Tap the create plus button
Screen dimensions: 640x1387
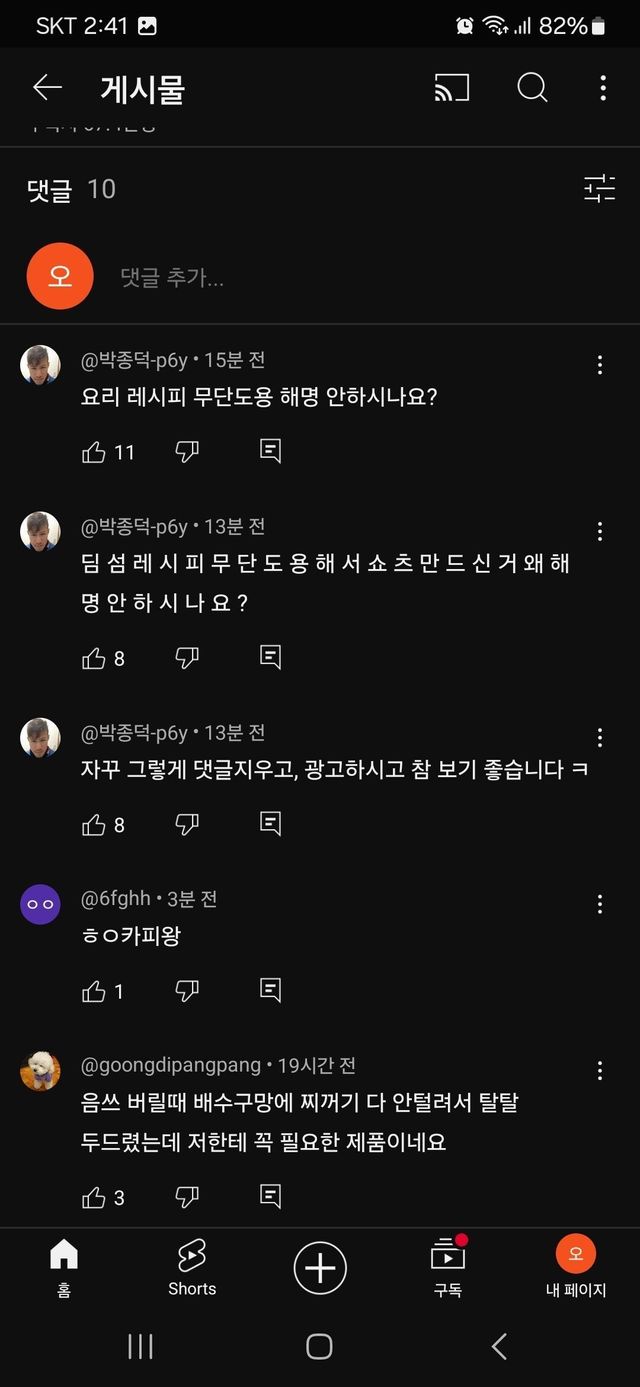(x=320, y=1268)
